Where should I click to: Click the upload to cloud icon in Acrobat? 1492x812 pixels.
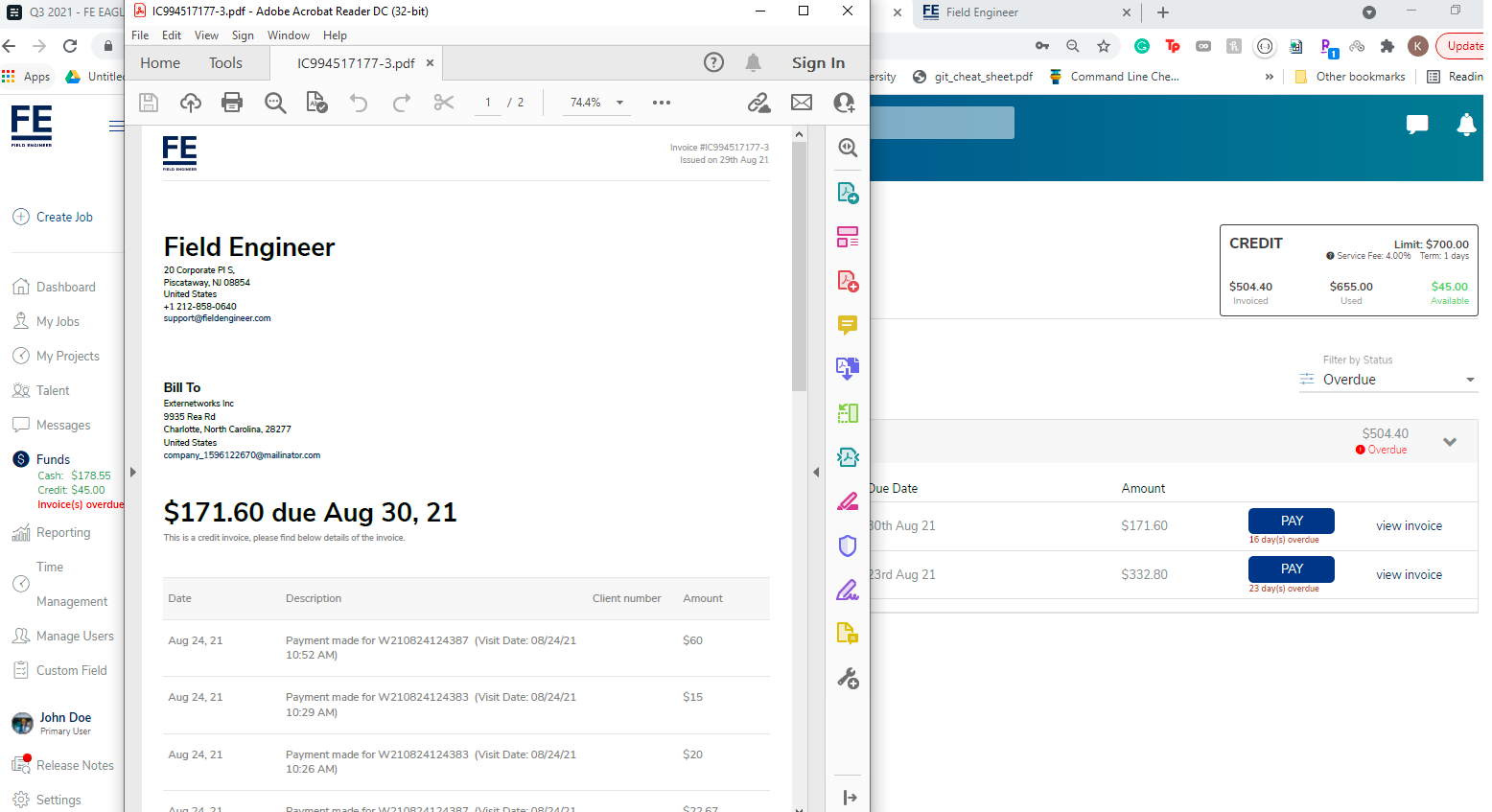click(x=191, y=103)
